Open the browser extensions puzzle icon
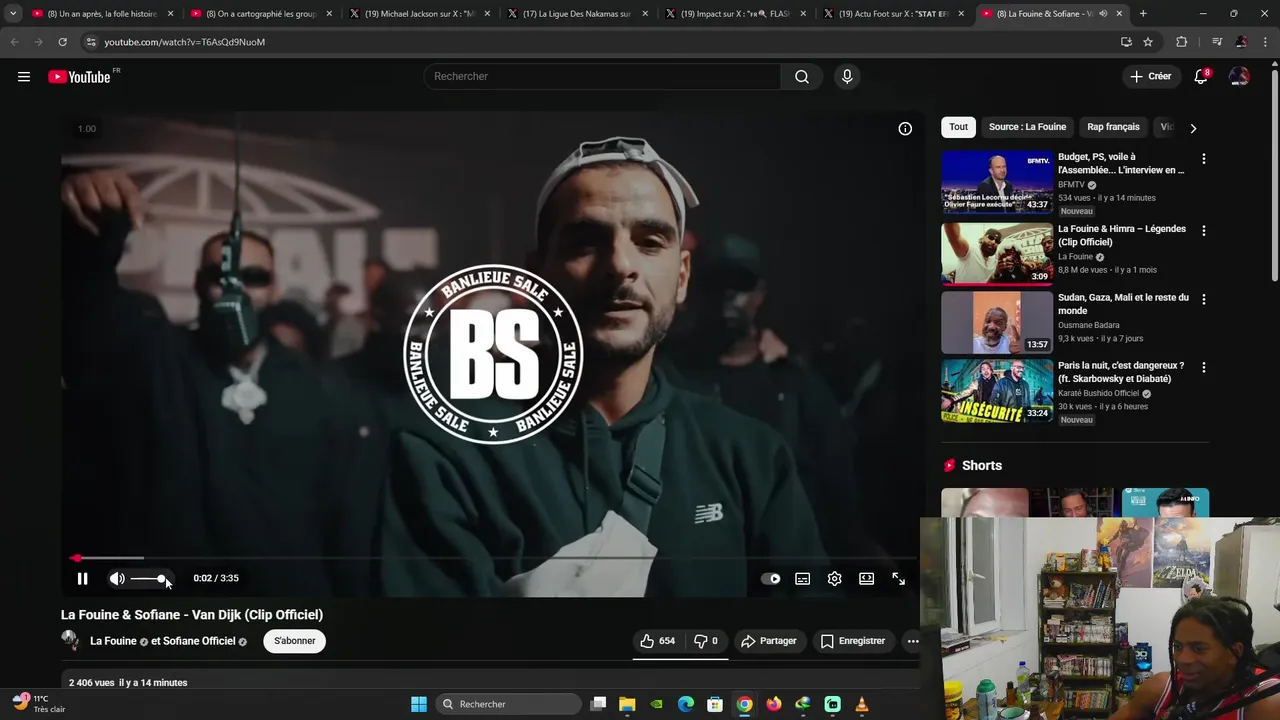The image size is (1280, 720). tap(1181, 42)
